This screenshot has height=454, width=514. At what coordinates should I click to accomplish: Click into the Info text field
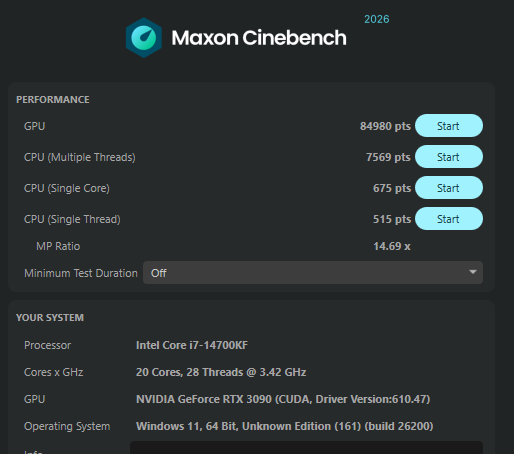click(x=306, y=448)
